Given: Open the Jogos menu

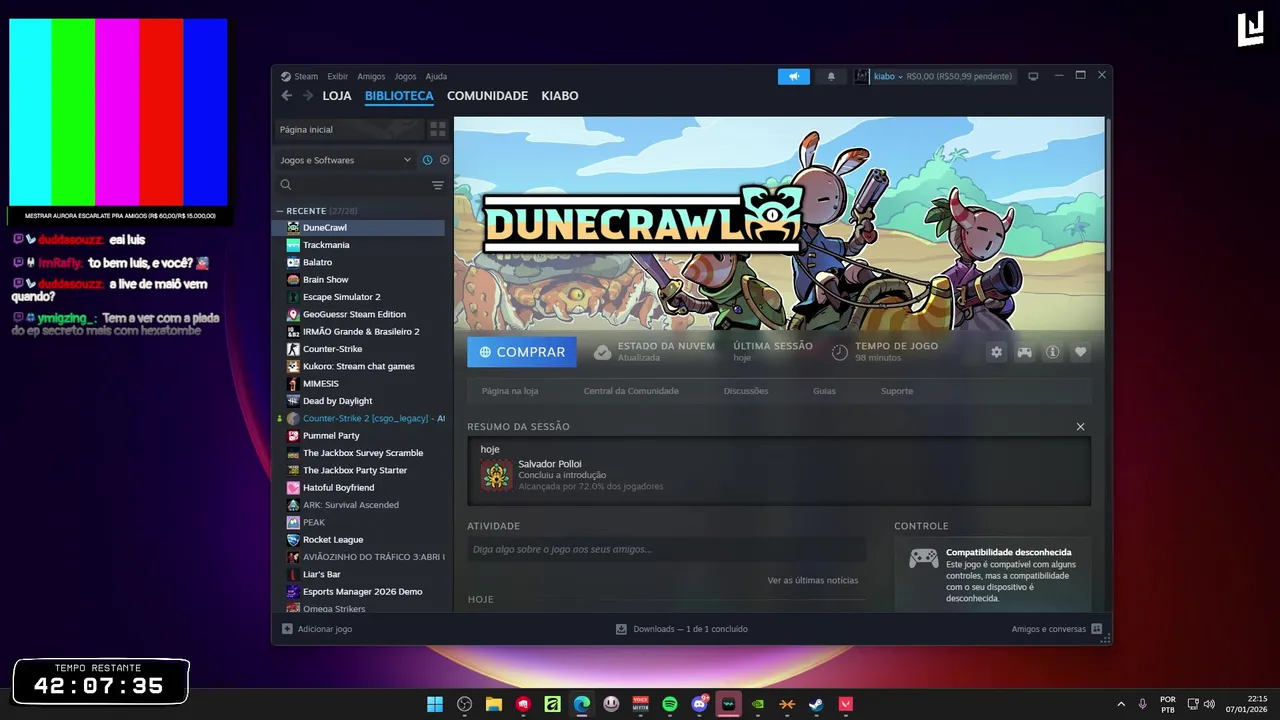Looking at the screenshot, I should (x=405, y=76).
